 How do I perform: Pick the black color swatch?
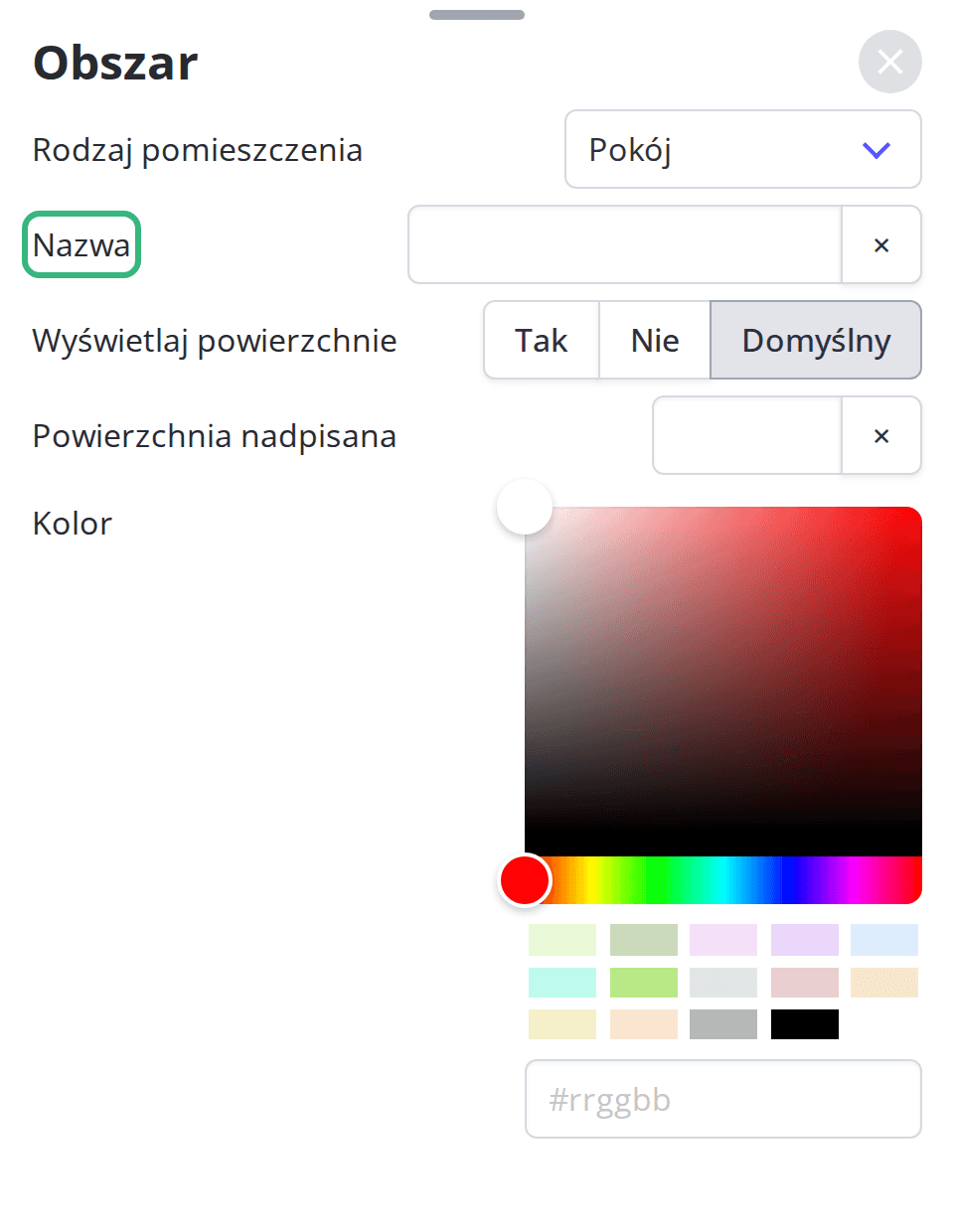[x=805, y=1024]
